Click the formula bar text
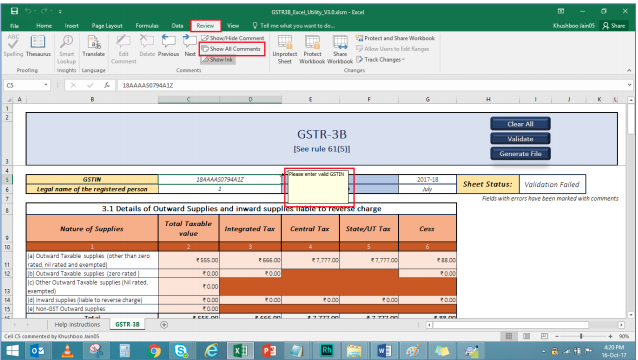This screenshot has width=638, height=360. [148, 85]
